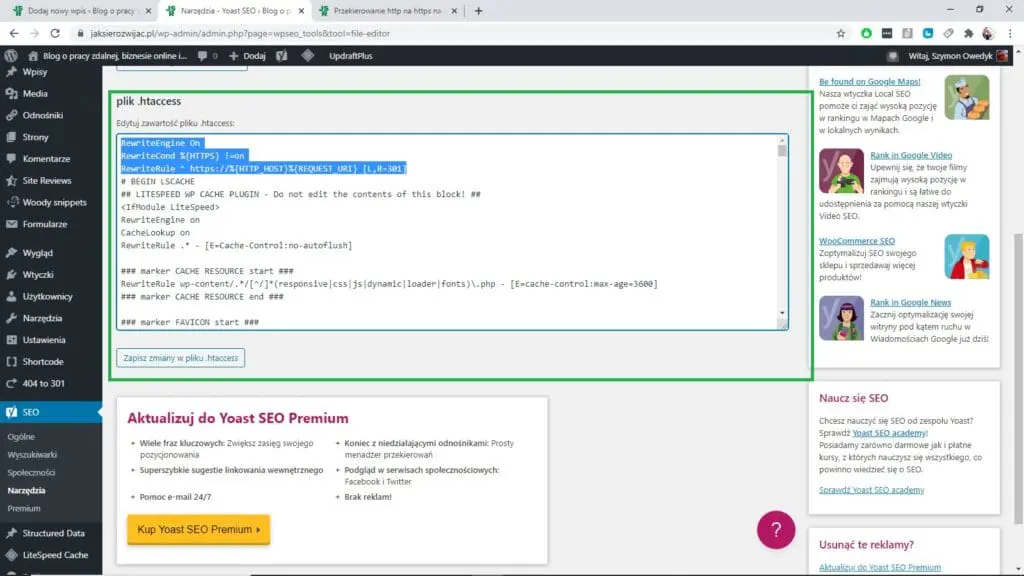The image size is (1024, 576).
Task: Click the Yoast icon in admin bar
Action: tap(281, 56)
